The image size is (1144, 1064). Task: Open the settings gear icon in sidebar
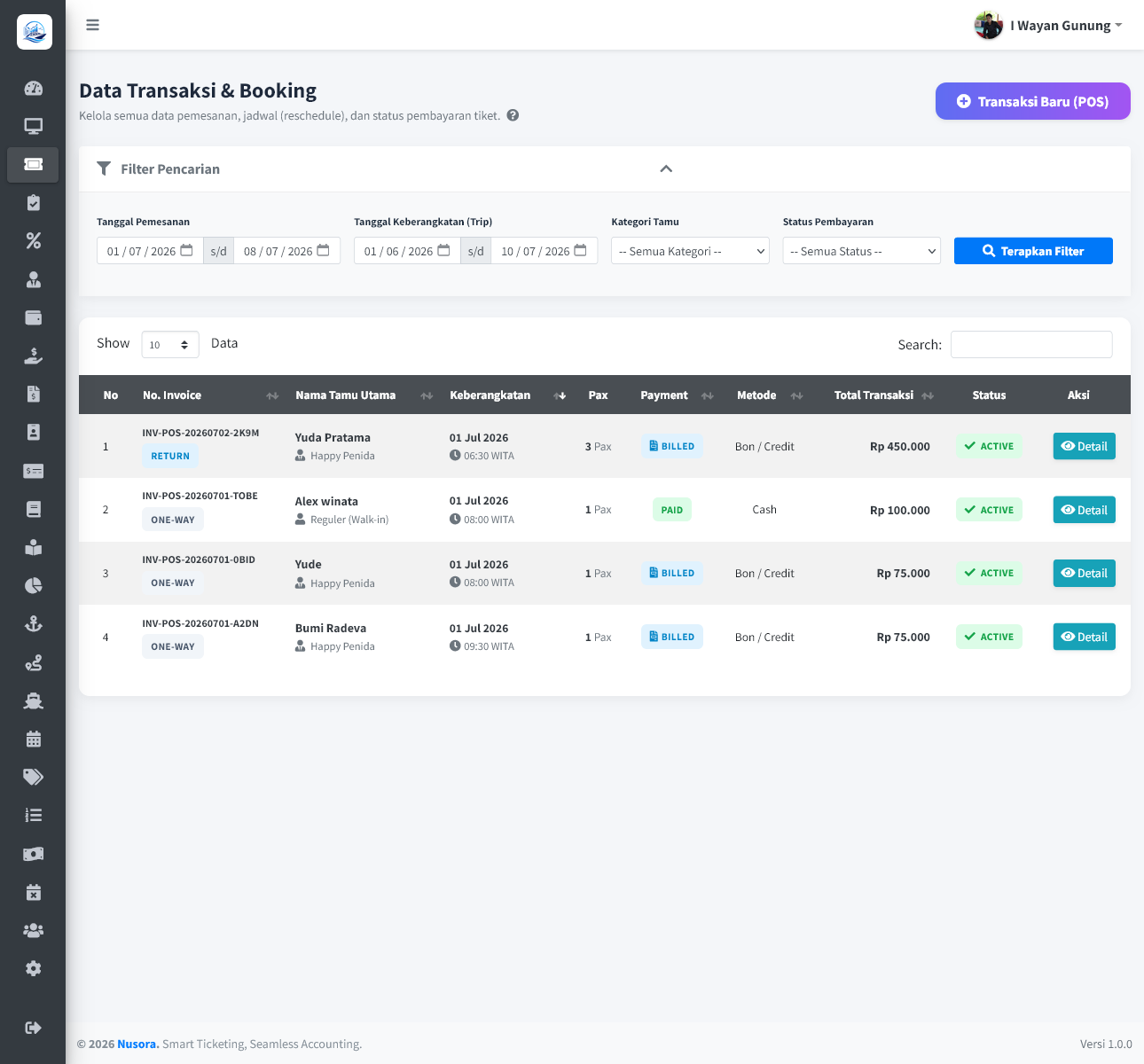point(33,968)
